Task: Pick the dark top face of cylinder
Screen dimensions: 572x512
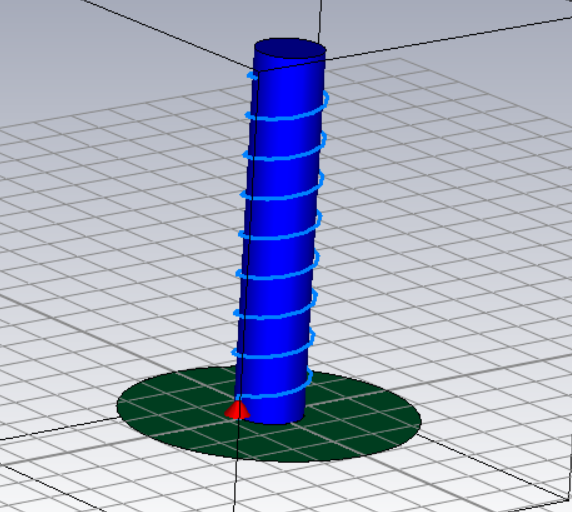Action: (x=290, y=48)
